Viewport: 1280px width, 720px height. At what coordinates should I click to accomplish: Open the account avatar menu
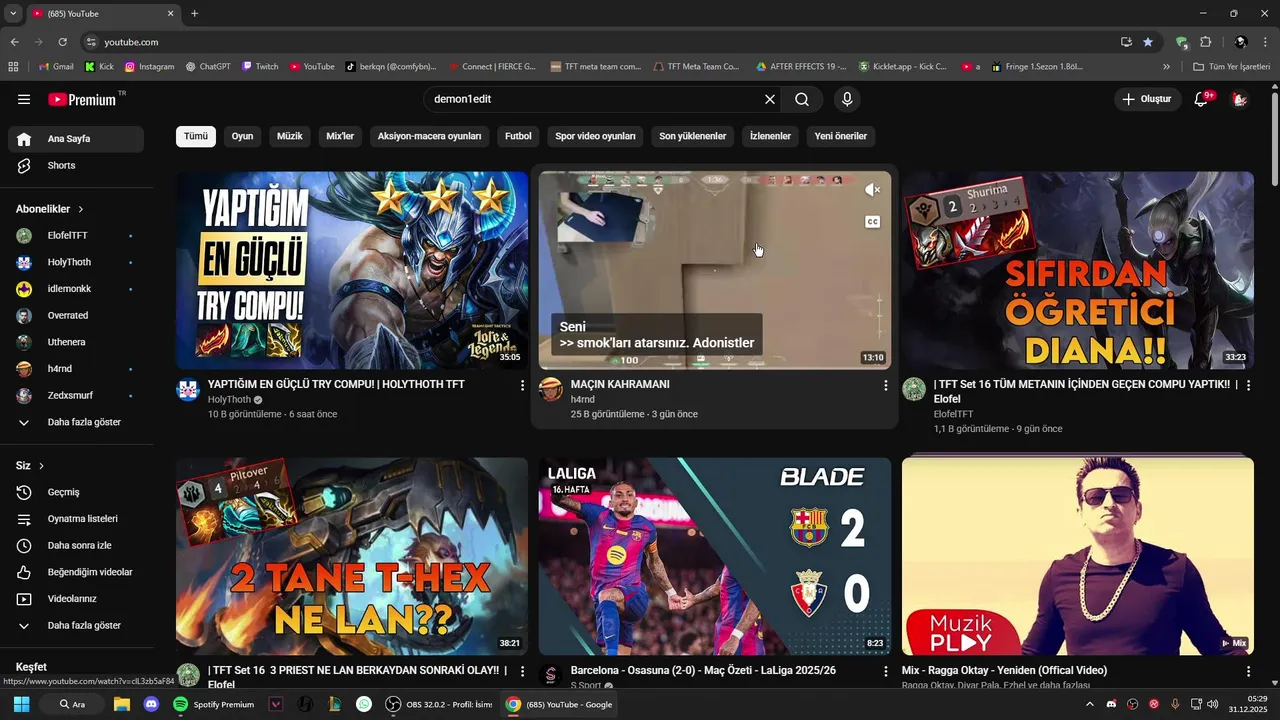1239,99
